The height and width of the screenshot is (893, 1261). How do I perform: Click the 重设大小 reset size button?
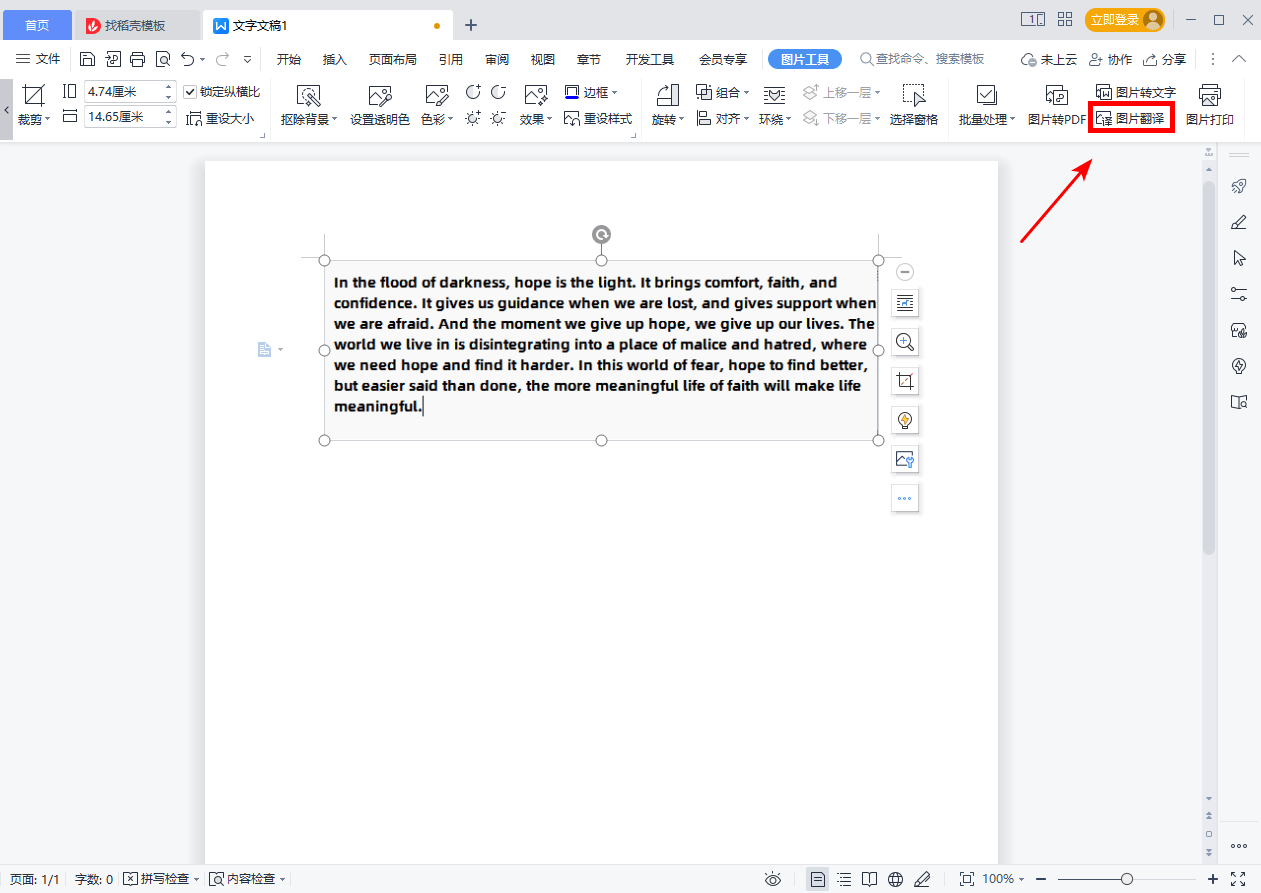click(x=220, y=119)
